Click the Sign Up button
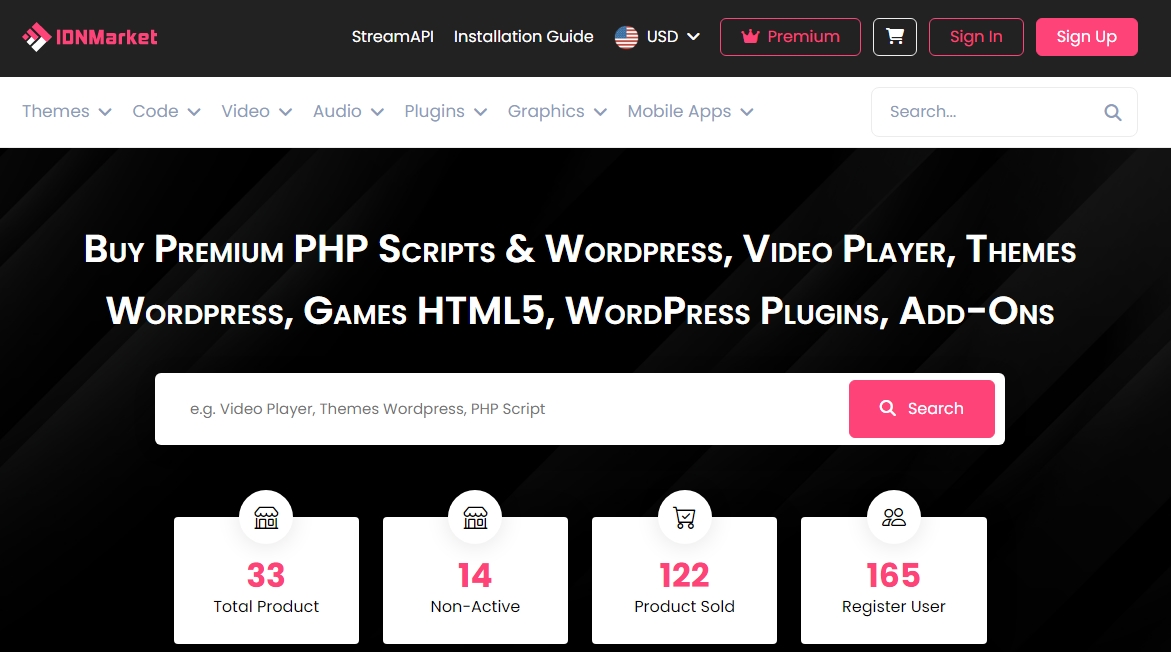 (x=1087, y=36)
